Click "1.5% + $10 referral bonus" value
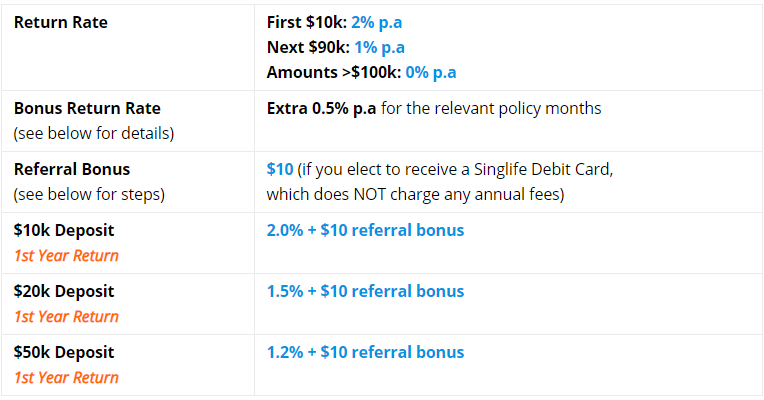Viewport: 764px width, 400px height. 365,291
